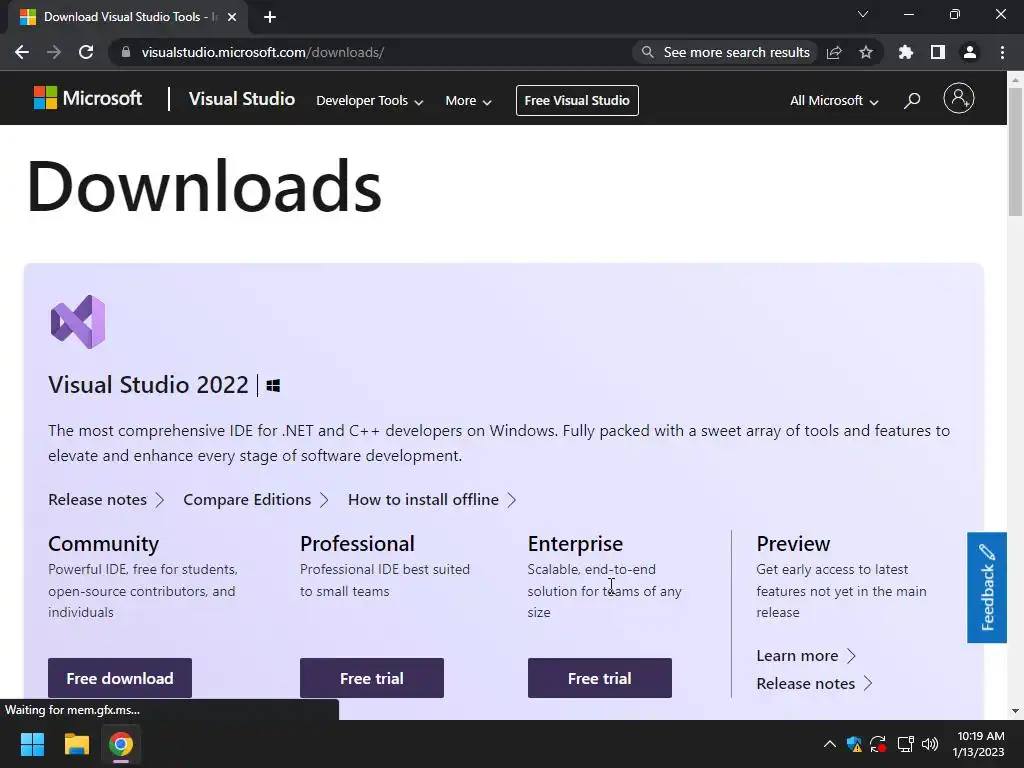Click the Visual Studio header link

pyautogui.click(x=242, y=99)
